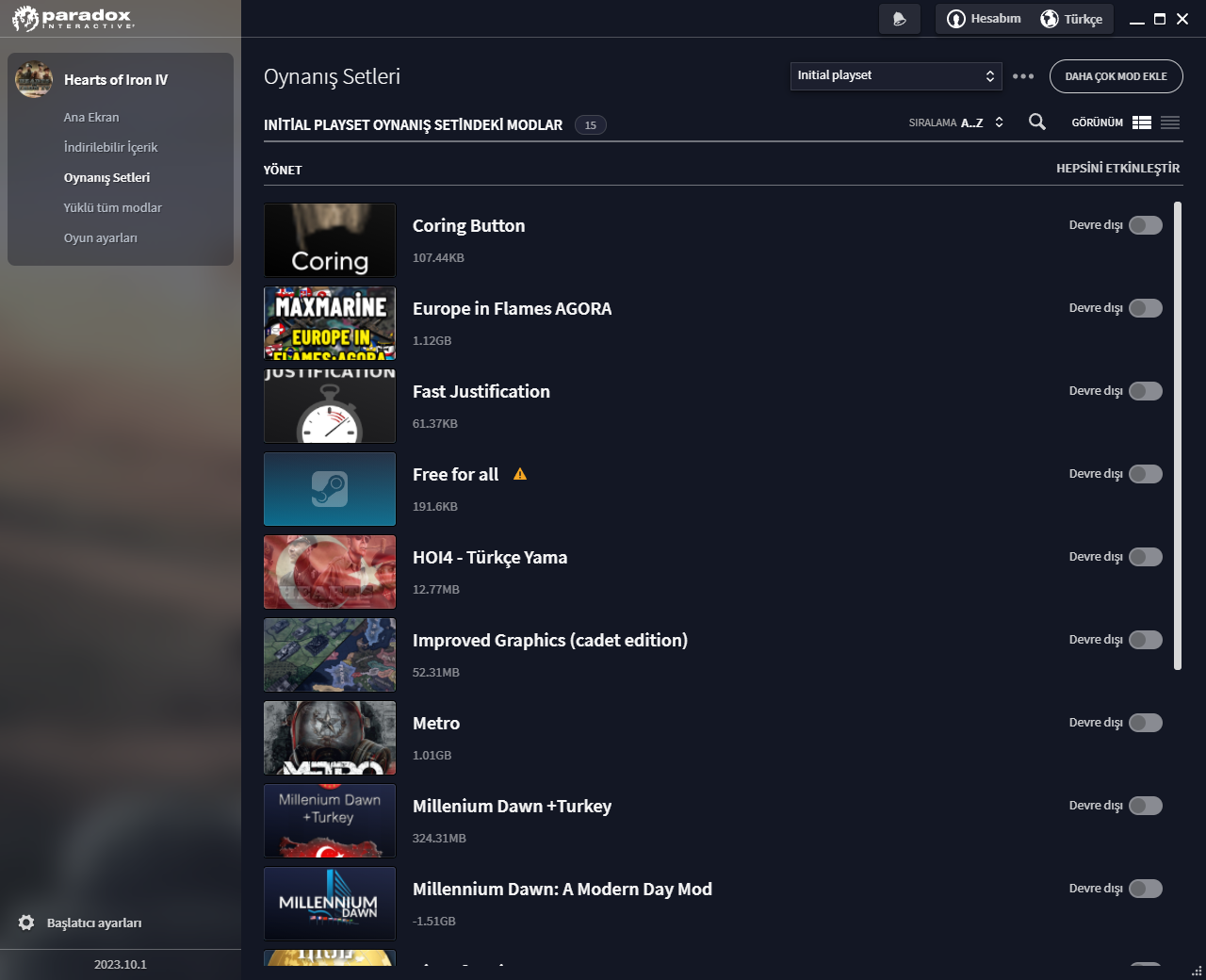Turn on HOI4 - Türkçe Yama toggle
This screenshot has width=1206, height=980.
pos(1146,557)
